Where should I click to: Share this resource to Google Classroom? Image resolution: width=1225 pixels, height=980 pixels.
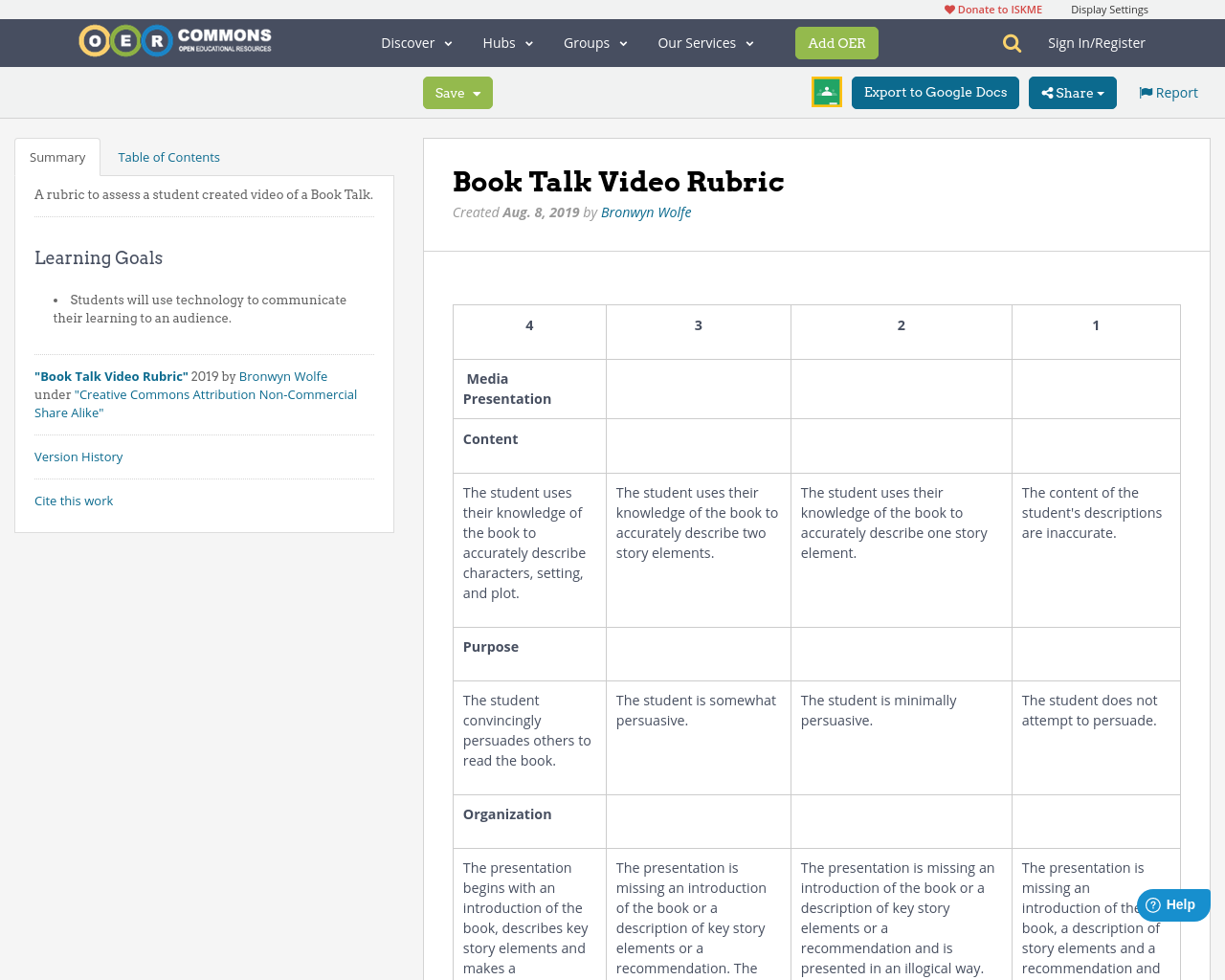coord(825,92)
